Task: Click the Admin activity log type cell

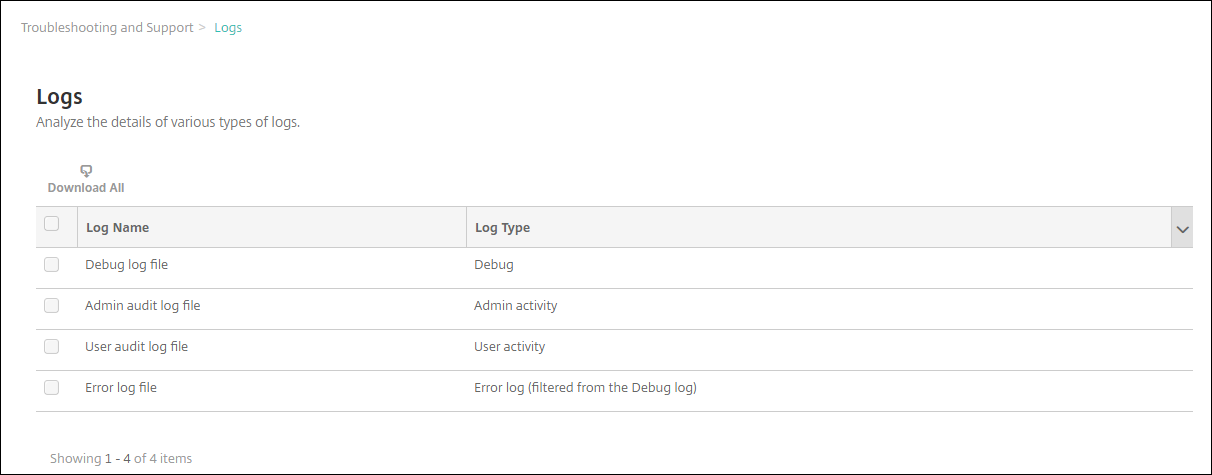Action: coord(515,306)
